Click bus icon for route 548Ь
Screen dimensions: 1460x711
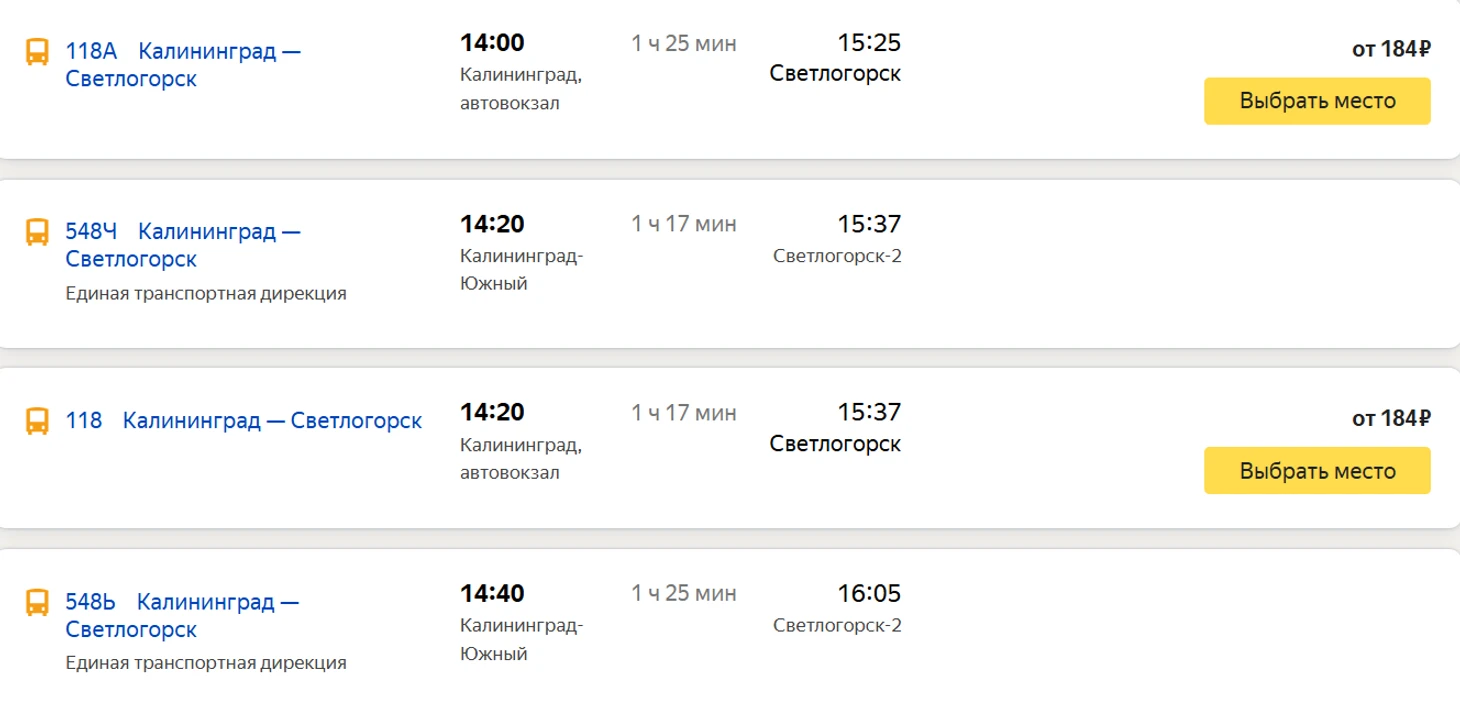tap(37, 603)
